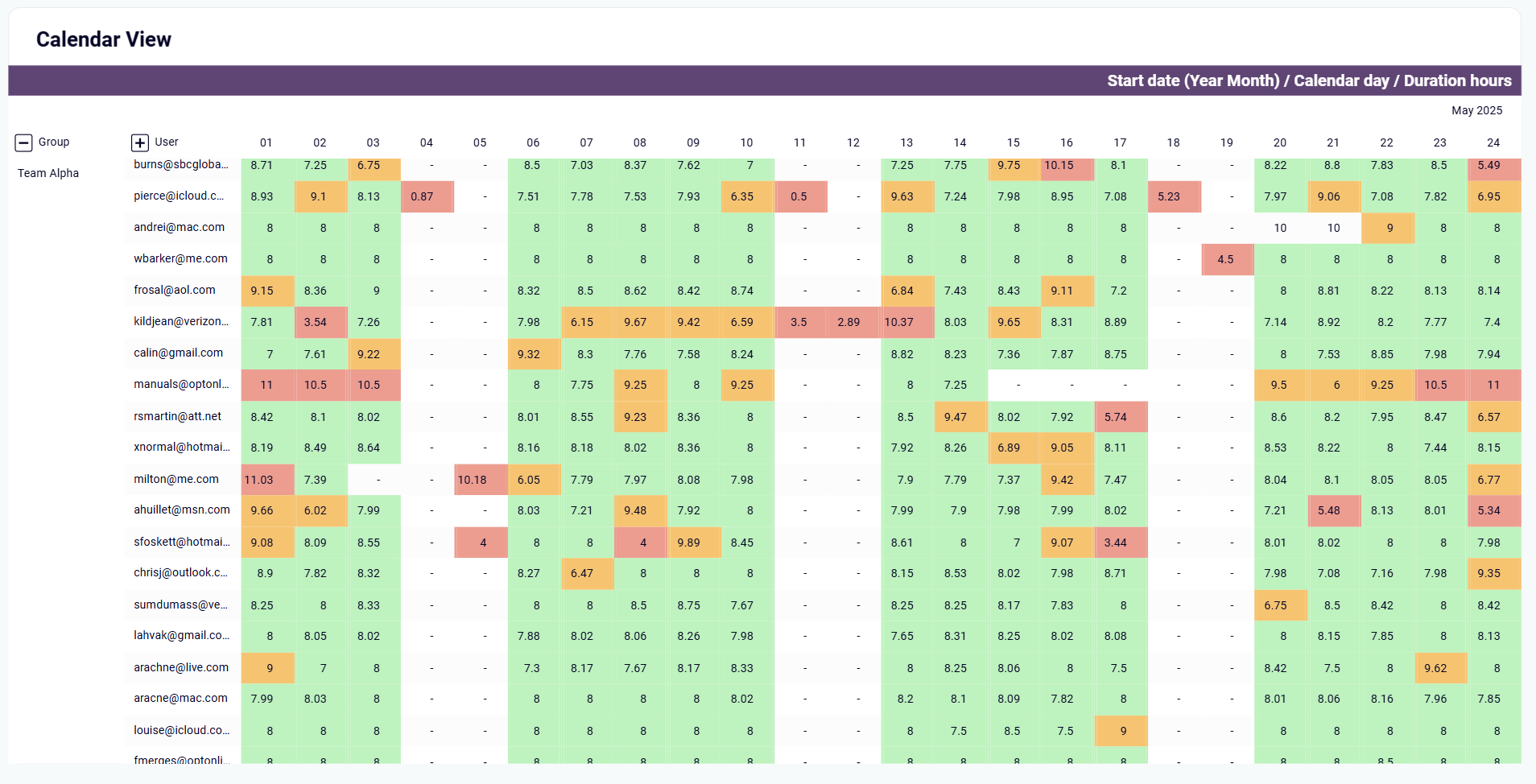Click the orange 9.89 cell for sfoskett
Screen dimensions: 1536x784
pos(694,543)
